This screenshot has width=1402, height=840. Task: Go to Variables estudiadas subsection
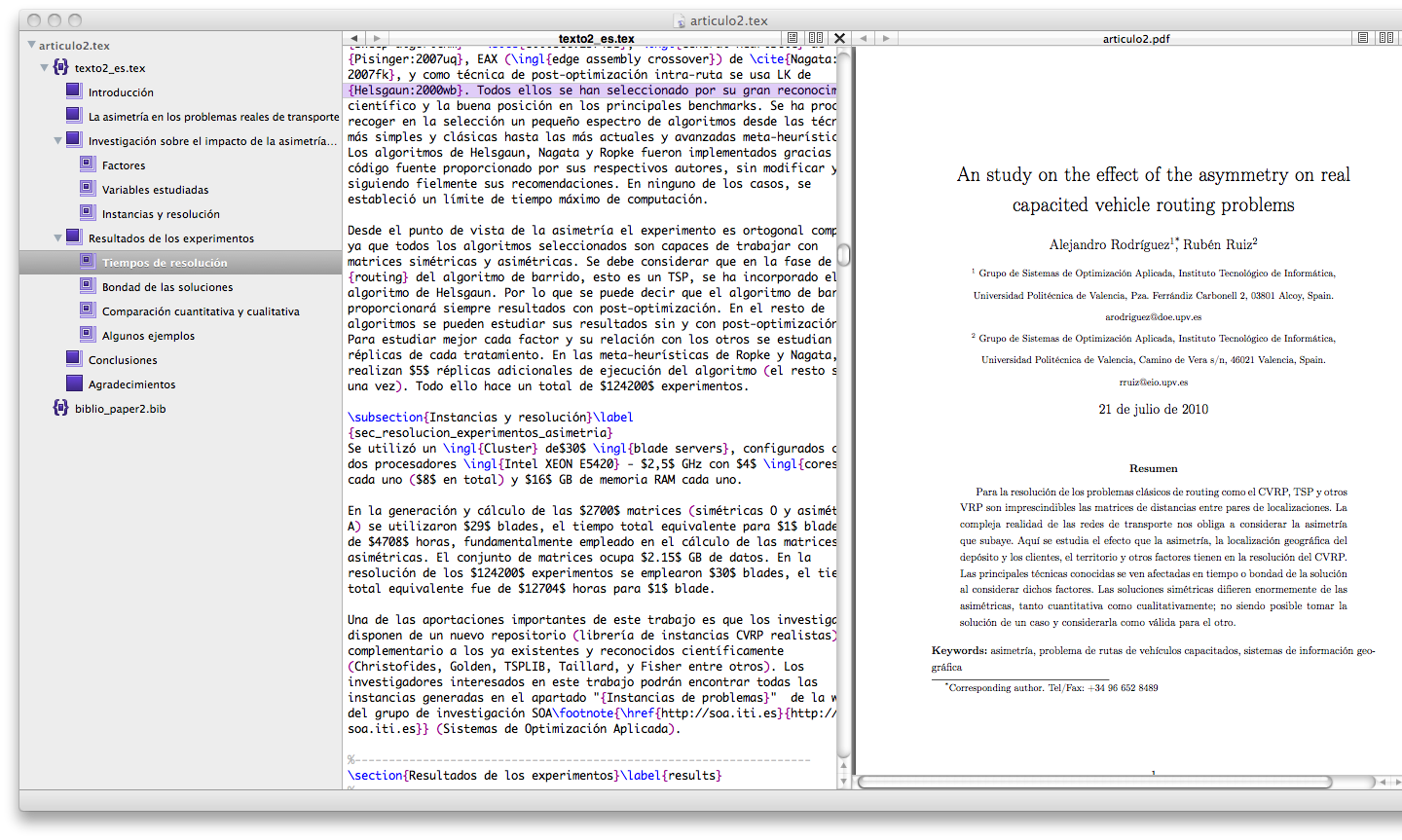(155, 190)
